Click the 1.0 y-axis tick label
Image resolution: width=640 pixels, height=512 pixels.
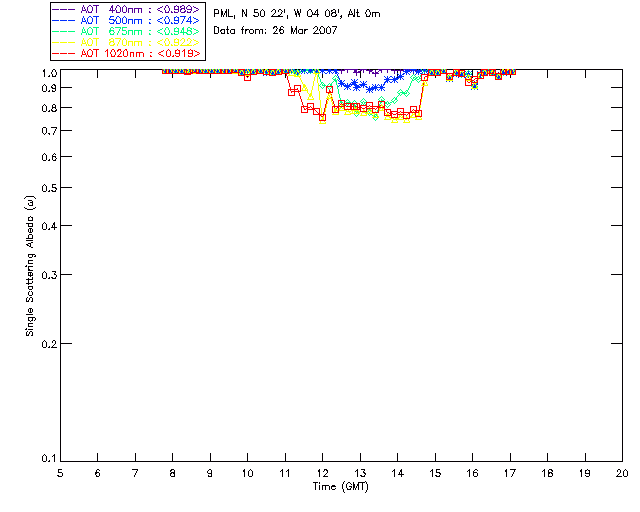pyautogui.click(x=49, y=73)
